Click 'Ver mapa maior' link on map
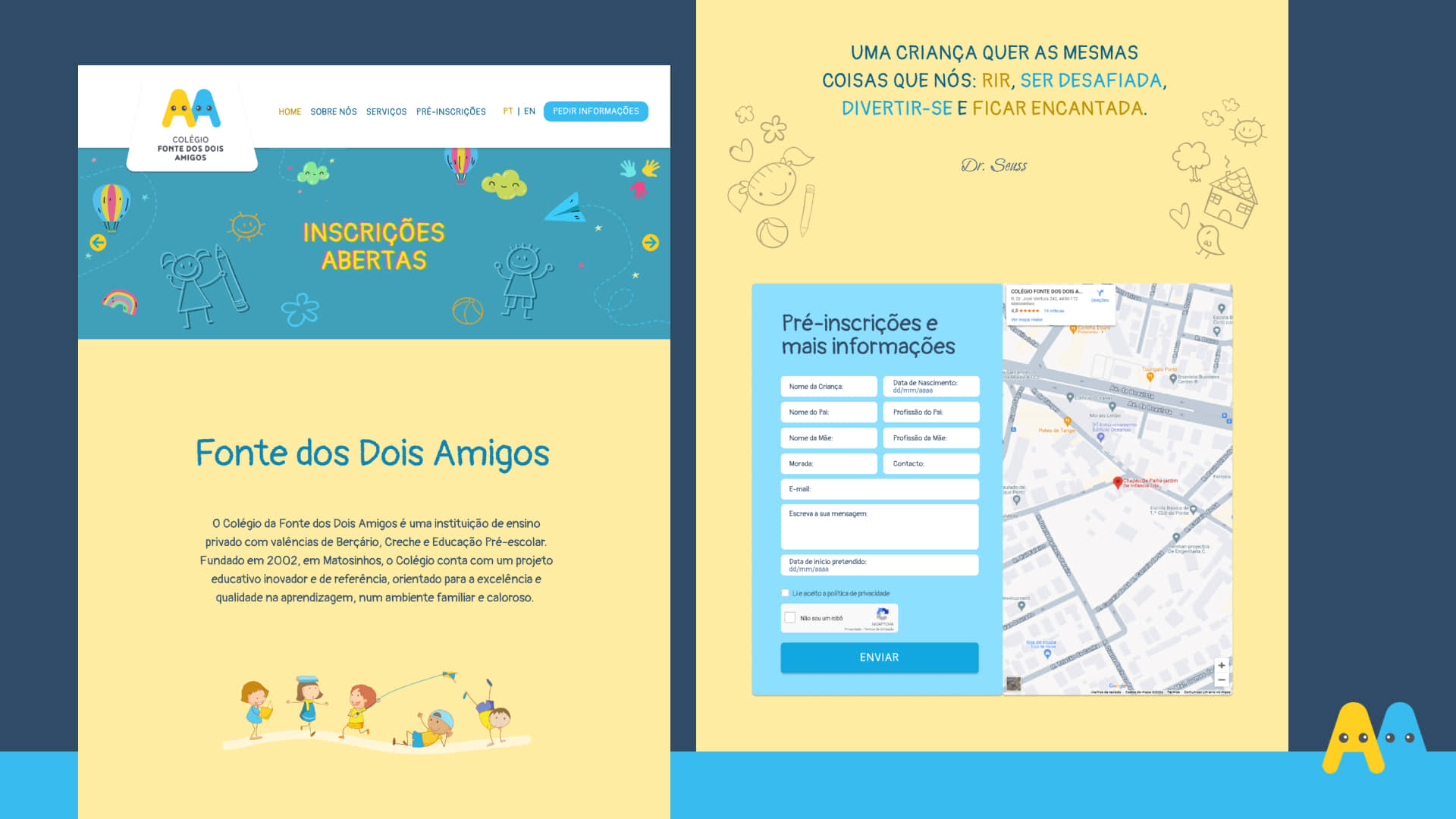The image size is (1456, 819). 1026,319
